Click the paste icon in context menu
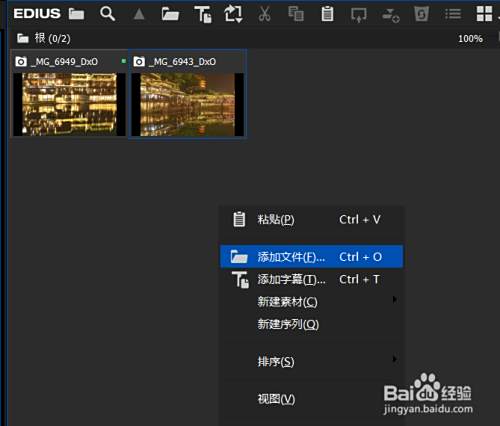The image size is (500, 426). tap(239, 219)
